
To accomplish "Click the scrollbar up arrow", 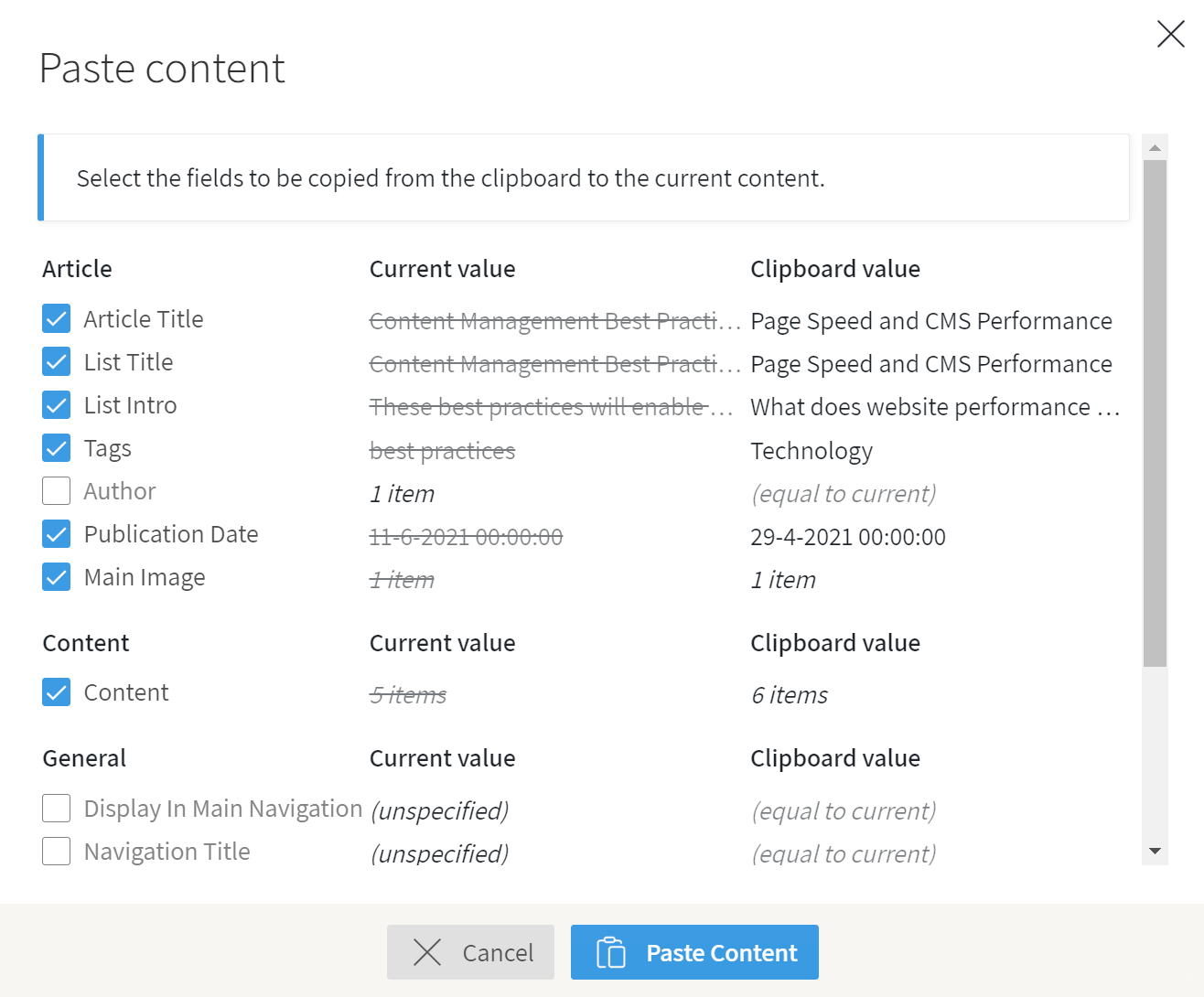I will pyautogui.click(x=1155, y=147).
